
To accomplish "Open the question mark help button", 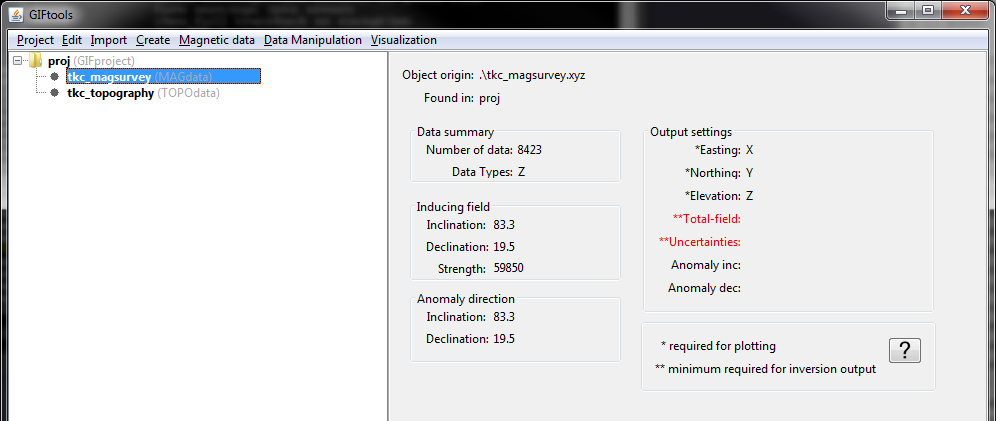I will 905,350.
